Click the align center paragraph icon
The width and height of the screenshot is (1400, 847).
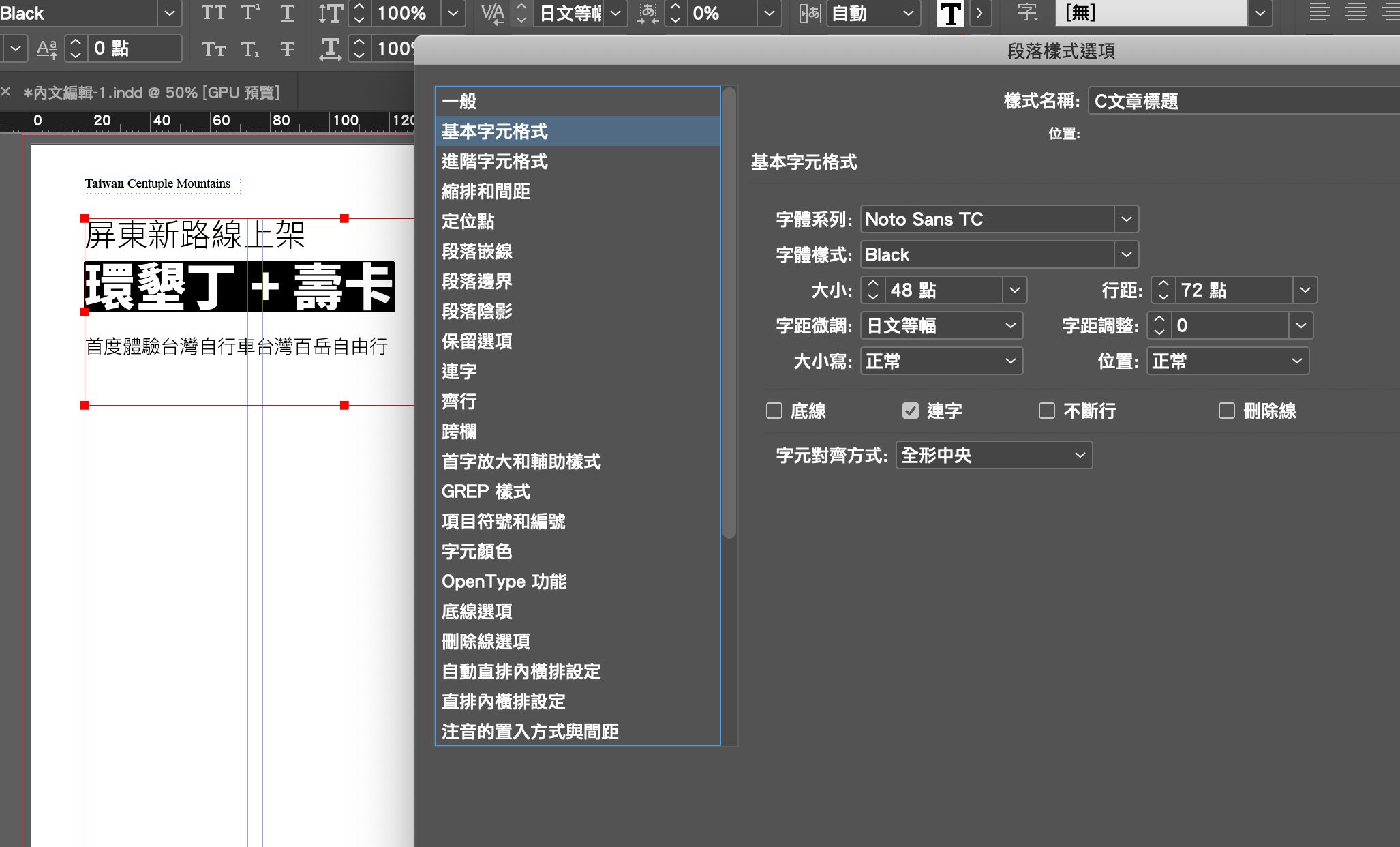click(1356, 13)
